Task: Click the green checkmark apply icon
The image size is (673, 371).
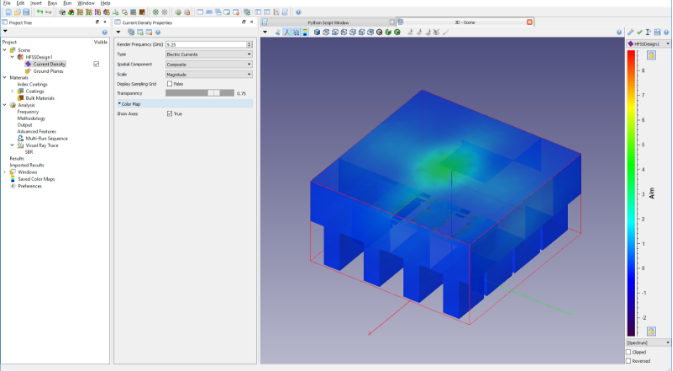Action: coord(640,32)
